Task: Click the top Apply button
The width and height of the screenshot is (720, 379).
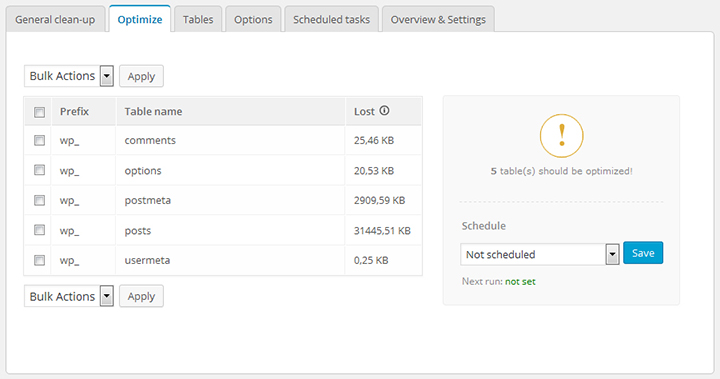Action: [x=141, y=76]
